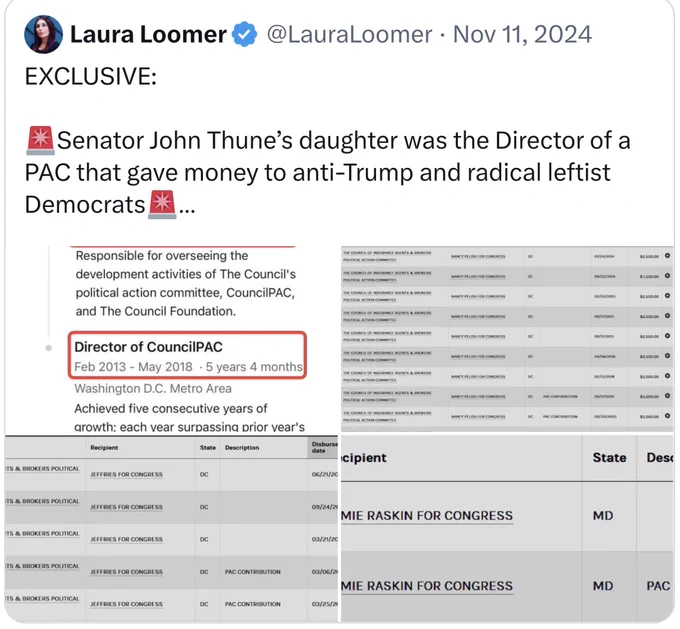Click the Description header in Jeffries table

pyautogui.click(x=242, y=447)
